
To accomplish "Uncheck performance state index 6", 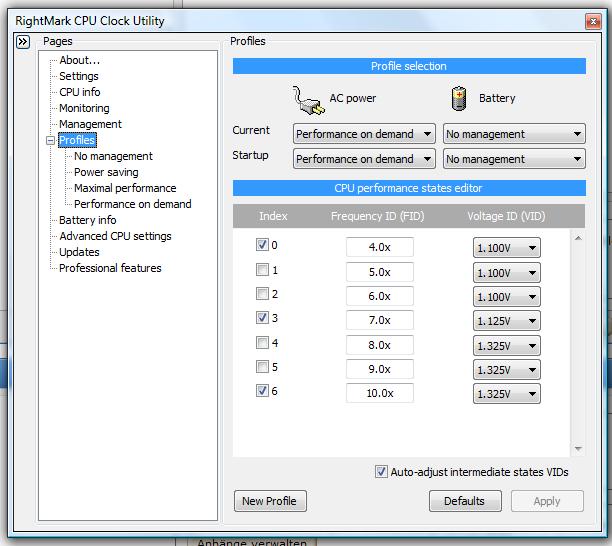I will point(262,391).
